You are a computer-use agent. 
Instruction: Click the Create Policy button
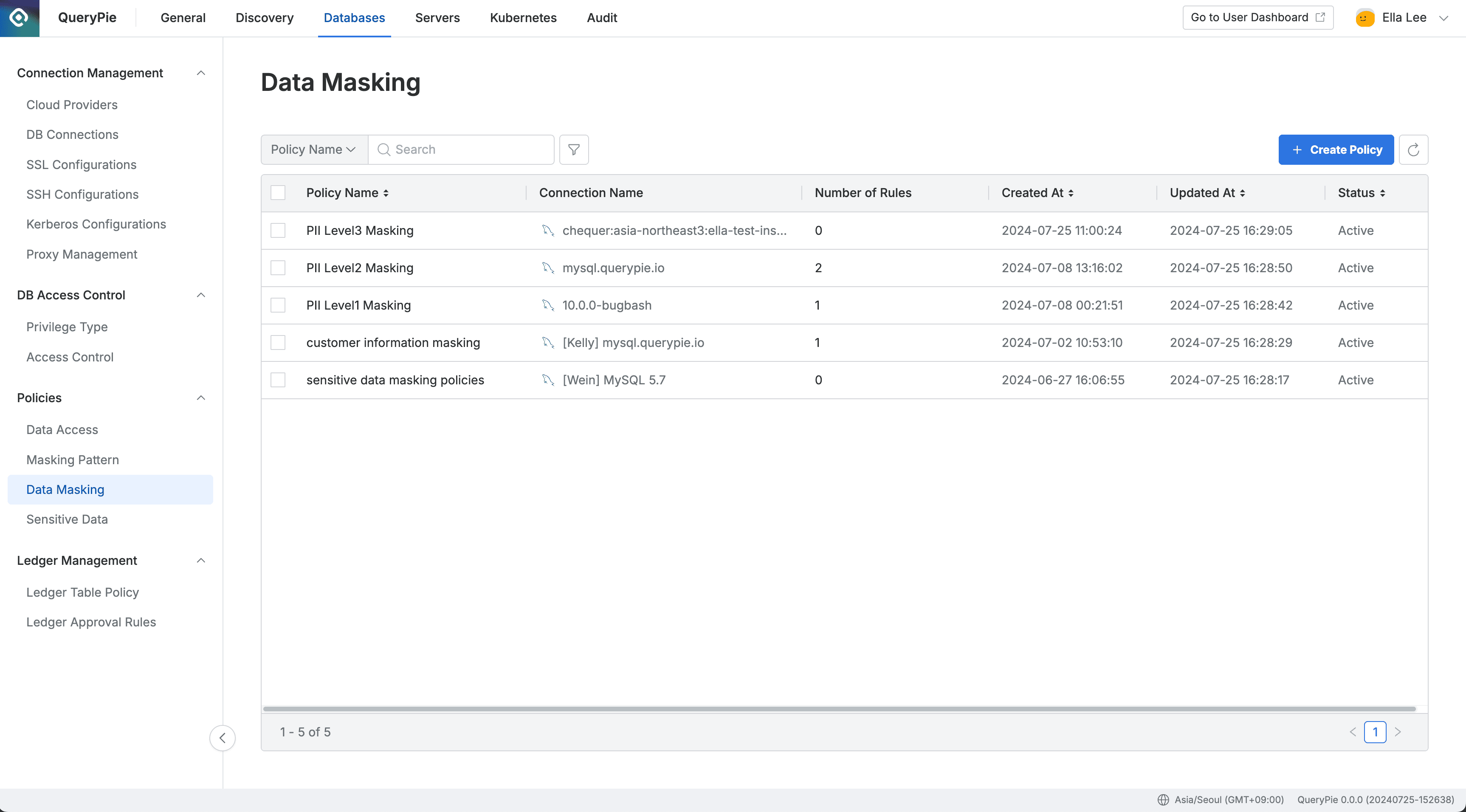1336,149
